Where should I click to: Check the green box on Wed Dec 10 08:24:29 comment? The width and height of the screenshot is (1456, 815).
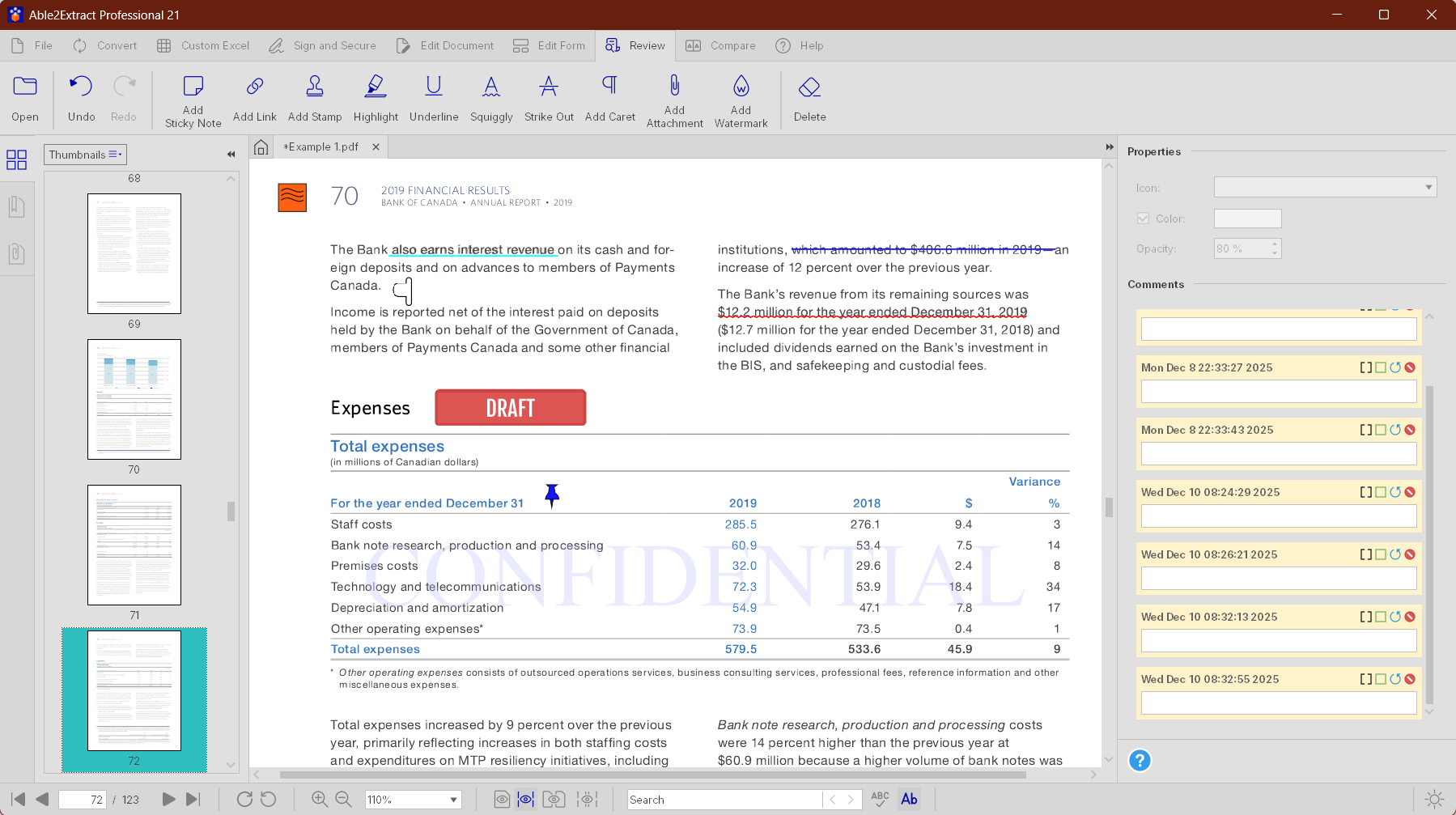[x=1381, y=492]
